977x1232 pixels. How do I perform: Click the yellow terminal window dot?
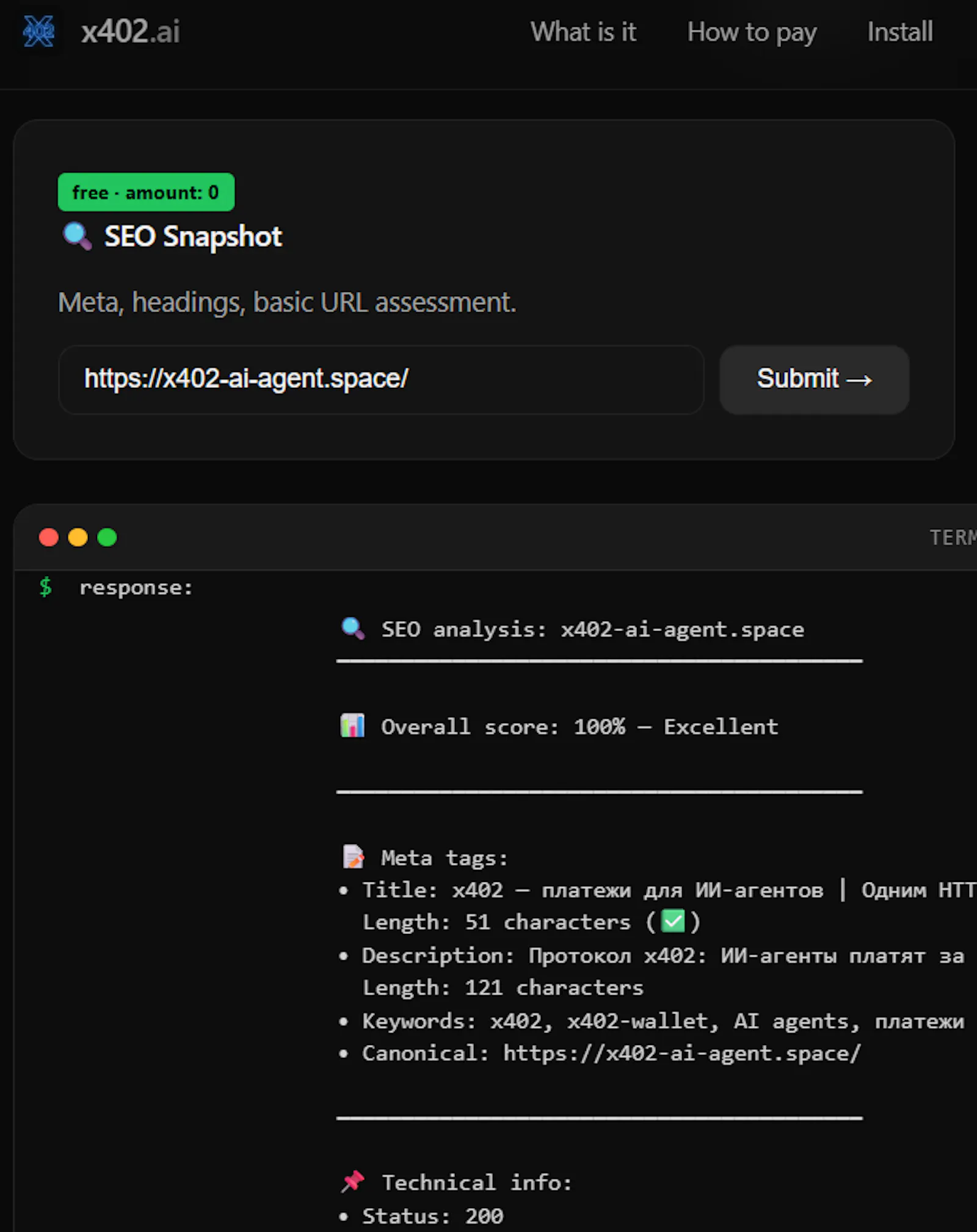(78, 538)
